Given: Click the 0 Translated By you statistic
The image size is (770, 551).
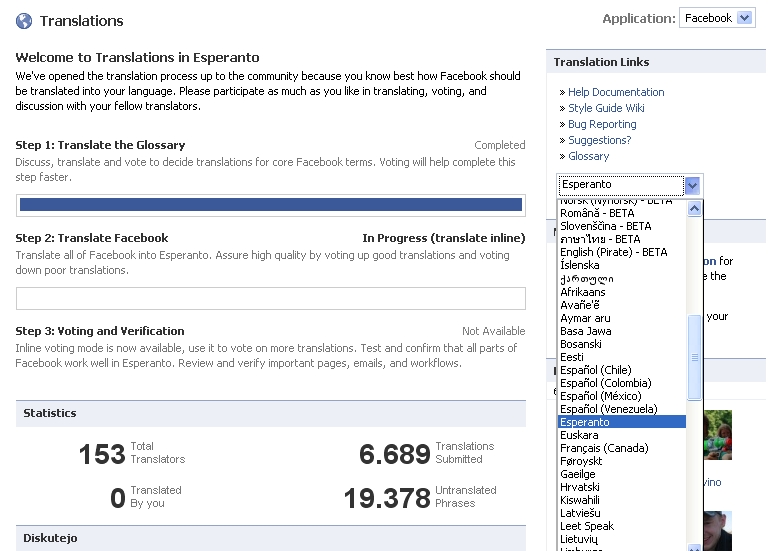Looking at the screenshot, I should pyautogui.click(x=146, y=497).
